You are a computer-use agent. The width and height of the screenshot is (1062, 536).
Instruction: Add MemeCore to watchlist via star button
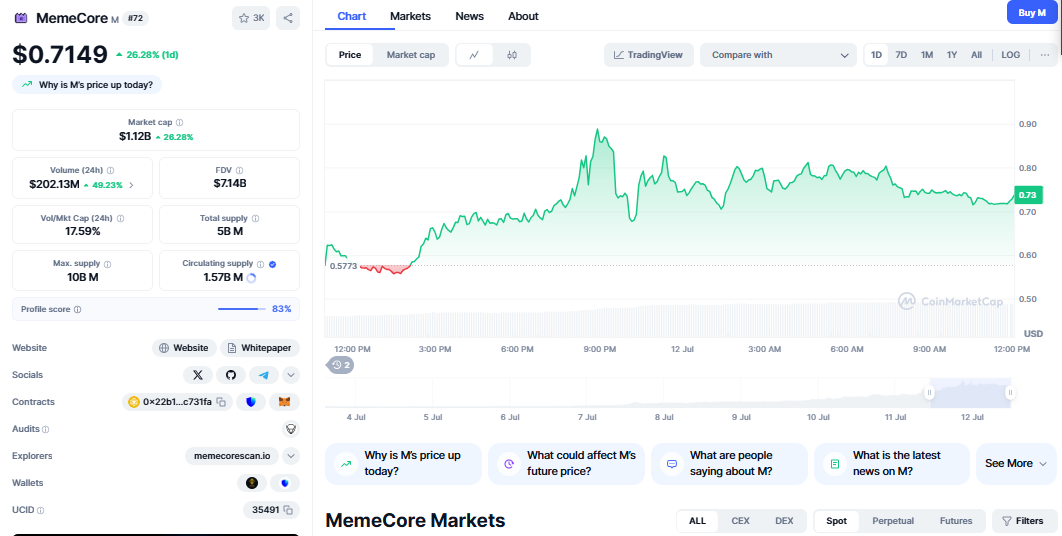(251, 18)
